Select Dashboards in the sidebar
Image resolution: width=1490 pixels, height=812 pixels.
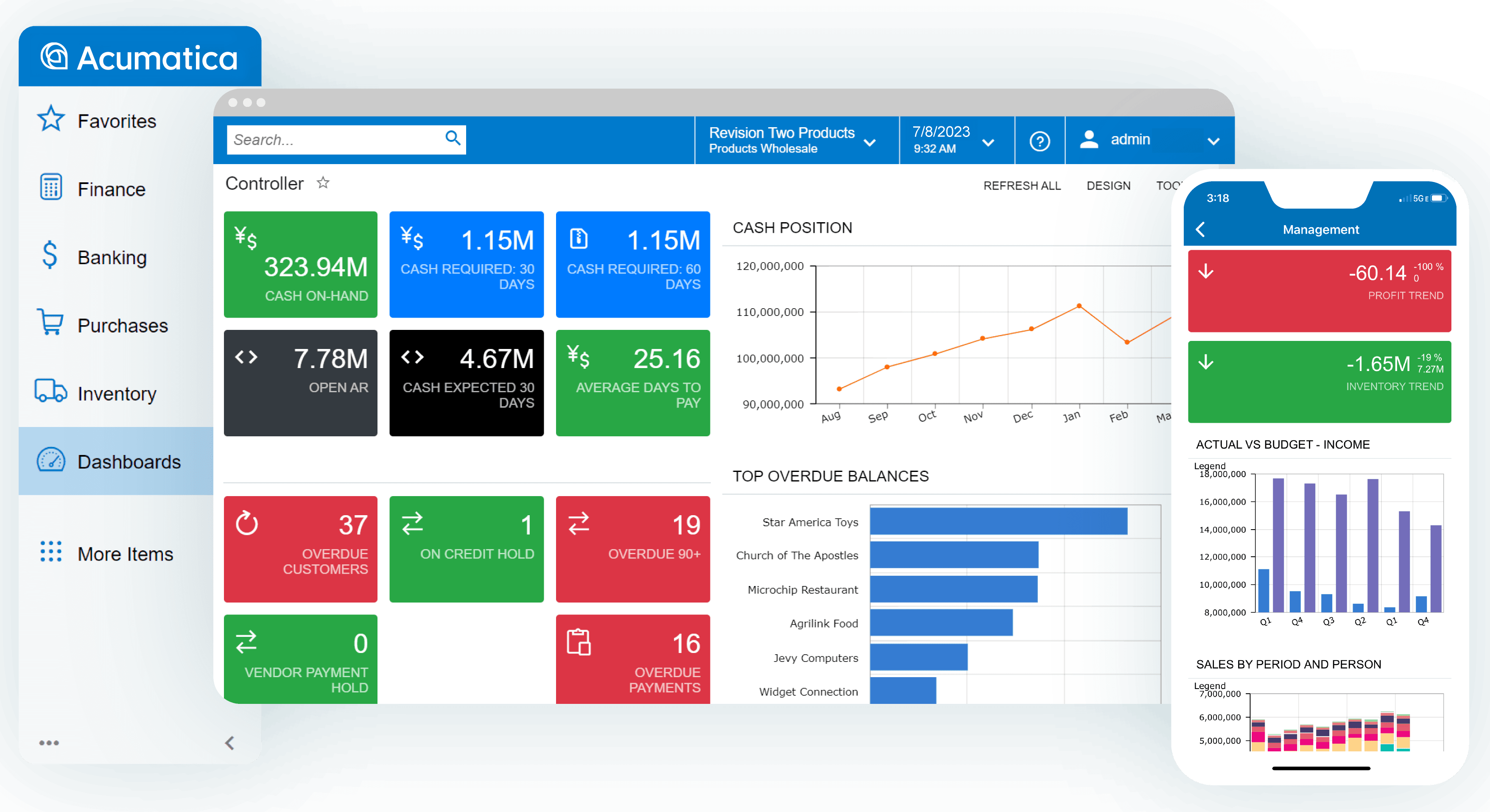click(x=116, y=461)
